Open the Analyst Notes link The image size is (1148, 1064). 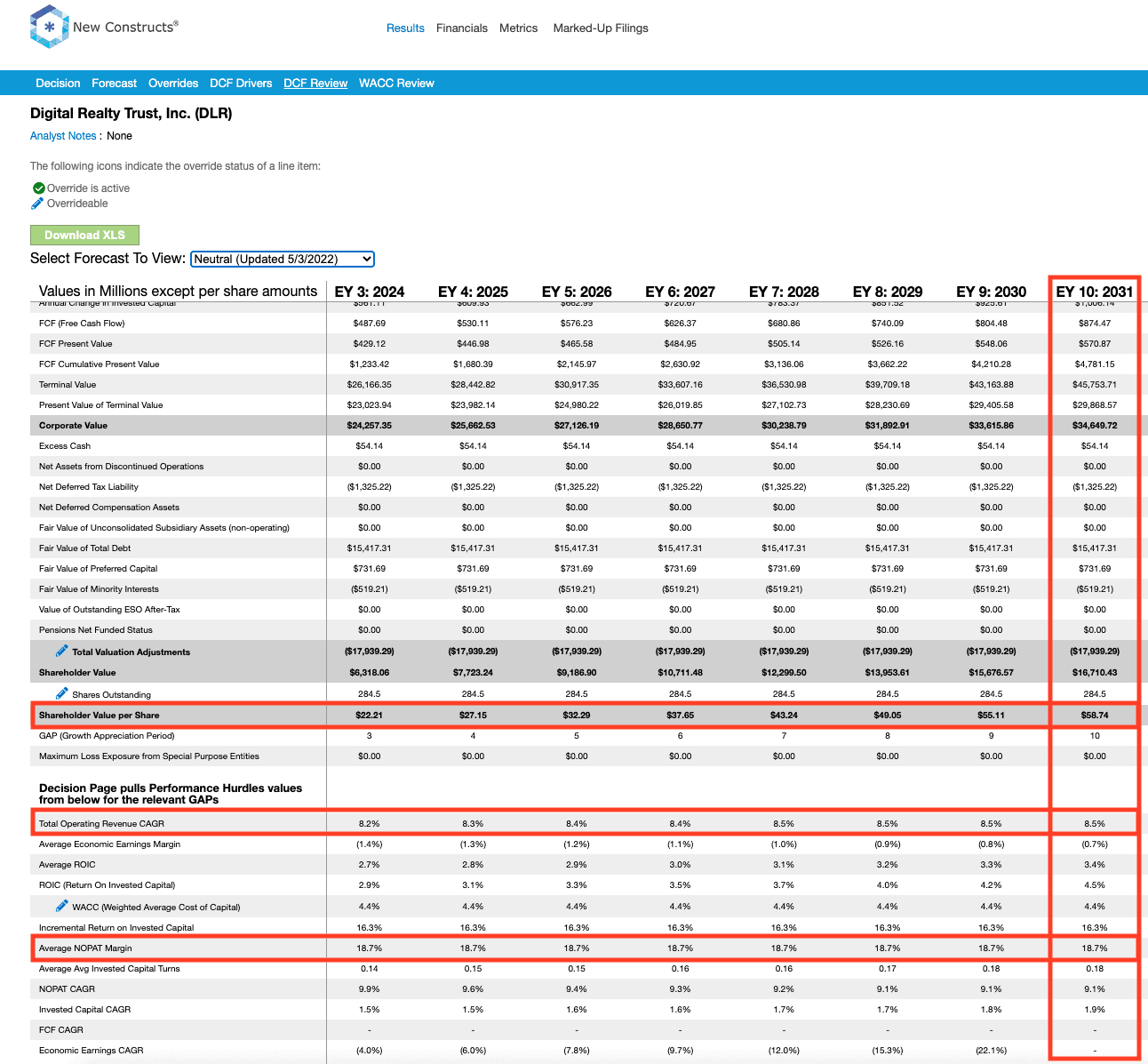63,136
